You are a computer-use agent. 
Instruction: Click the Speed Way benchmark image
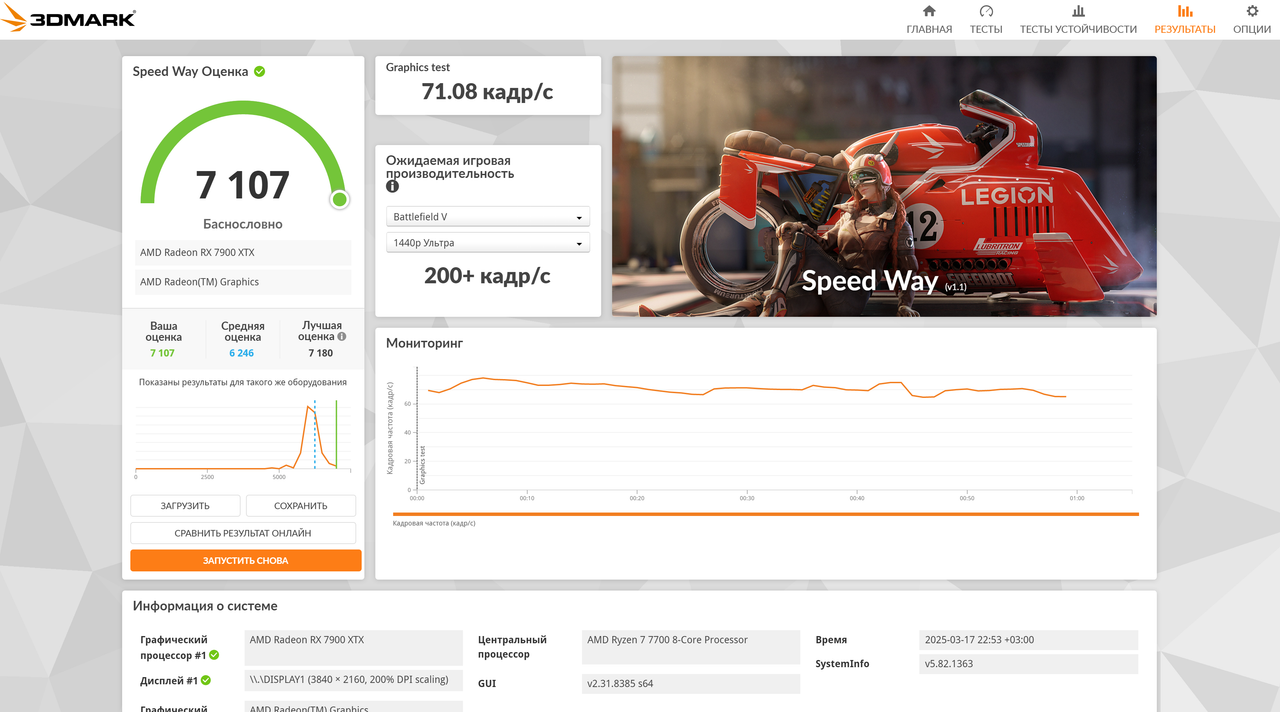point(884,186)
